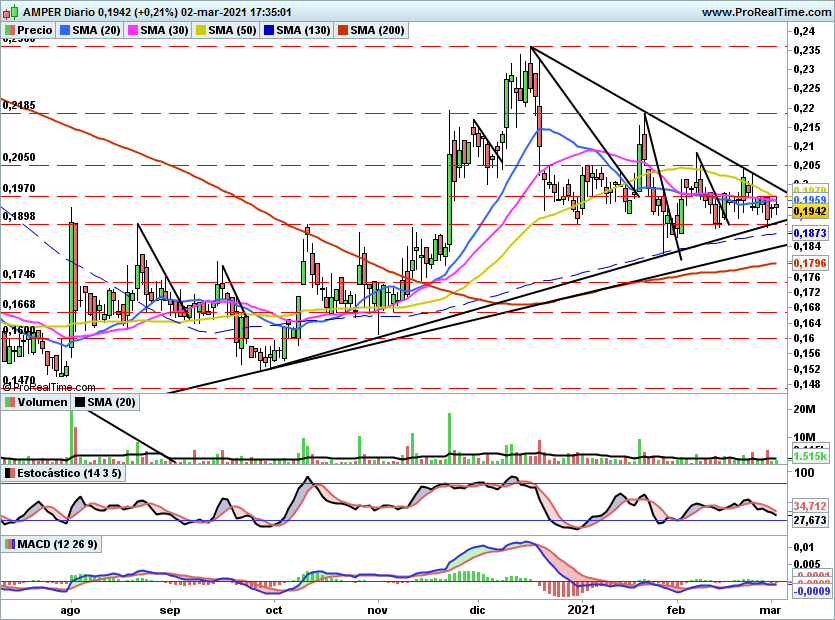Click the stochastic value tag 27,673

pyautogui.click(x=810, y=520)
